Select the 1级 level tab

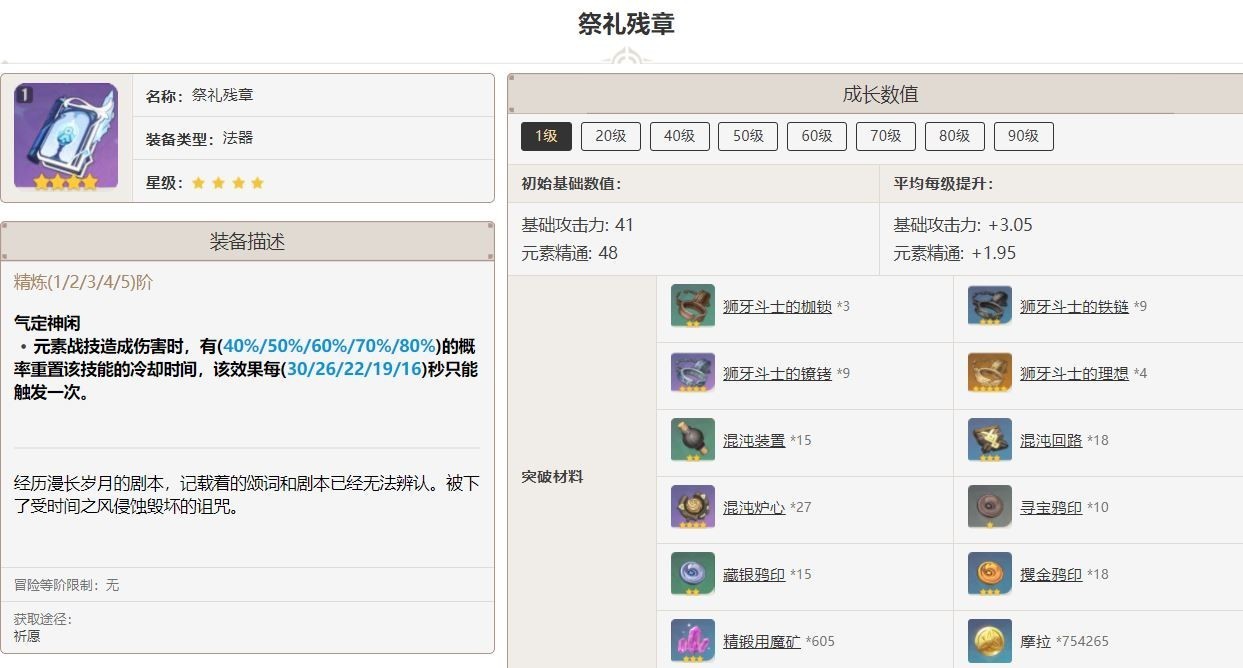[x=546, y=136]
